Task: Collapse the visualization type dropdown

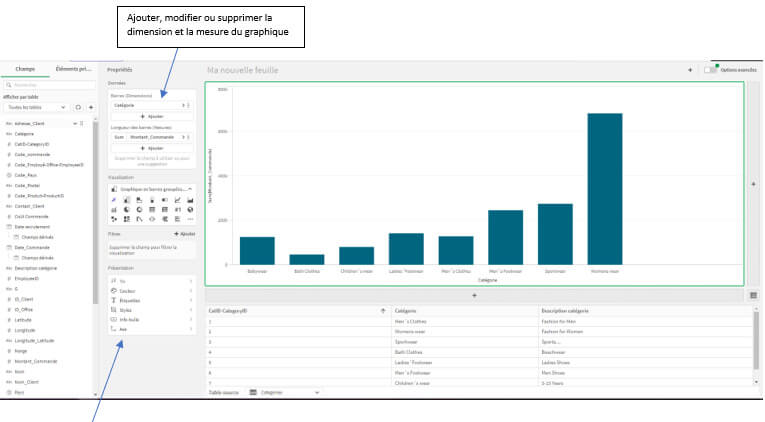Action: pos(190,189)
